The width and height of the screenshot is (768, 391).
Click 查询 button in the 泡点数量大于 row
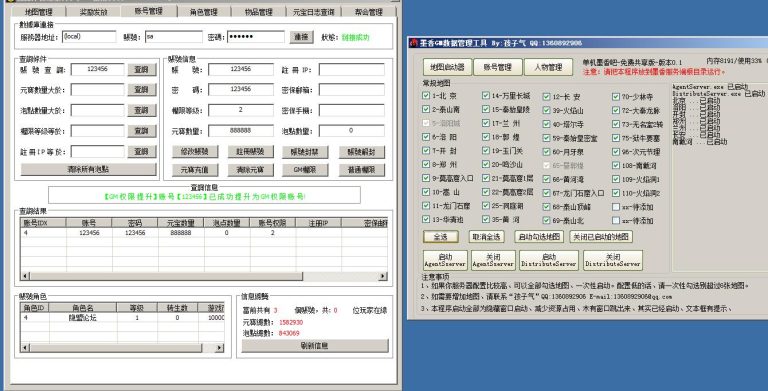pyautogui.click(x=142, y=110)
